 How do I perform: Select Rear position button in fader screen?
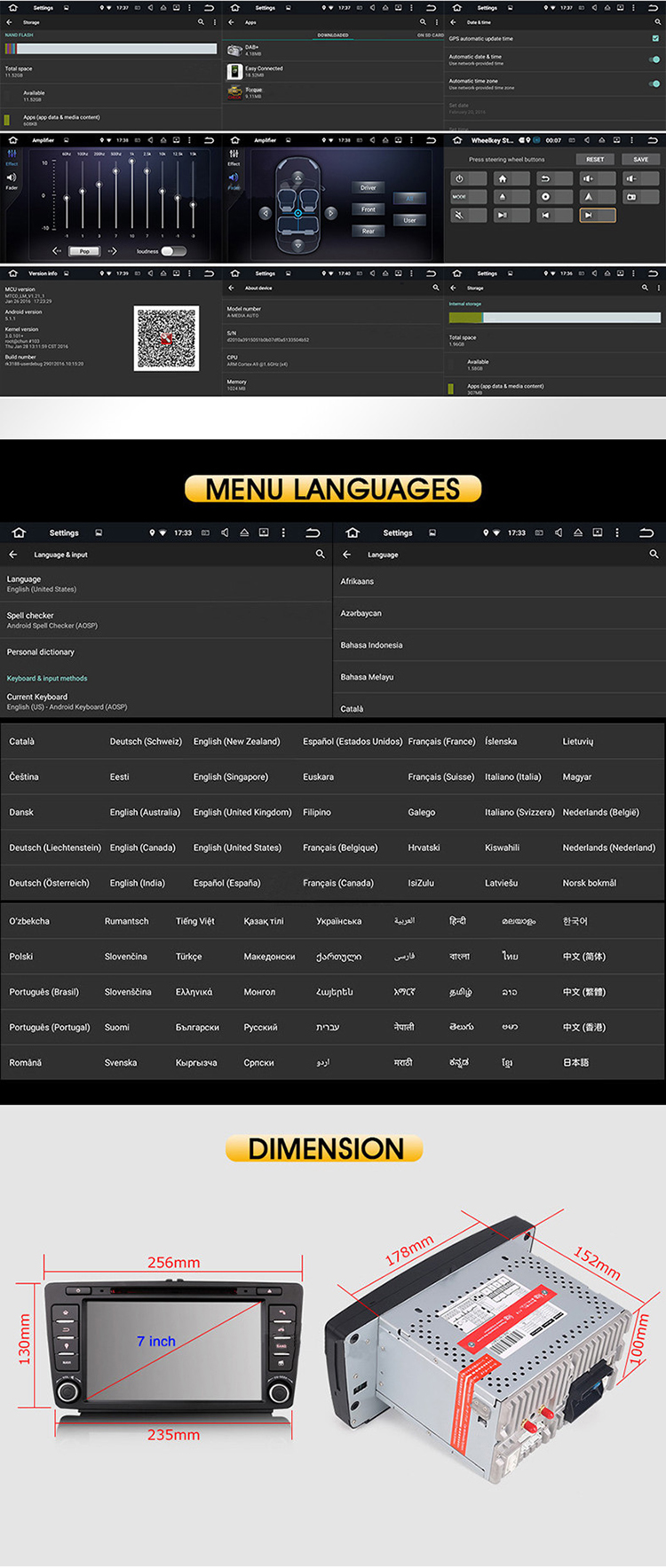click(x=369, y=231)
